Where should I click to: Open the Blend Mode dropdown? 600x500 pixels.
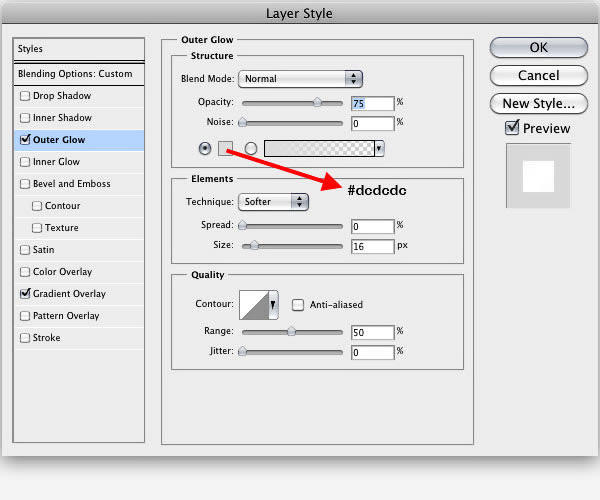pos(300,79)
